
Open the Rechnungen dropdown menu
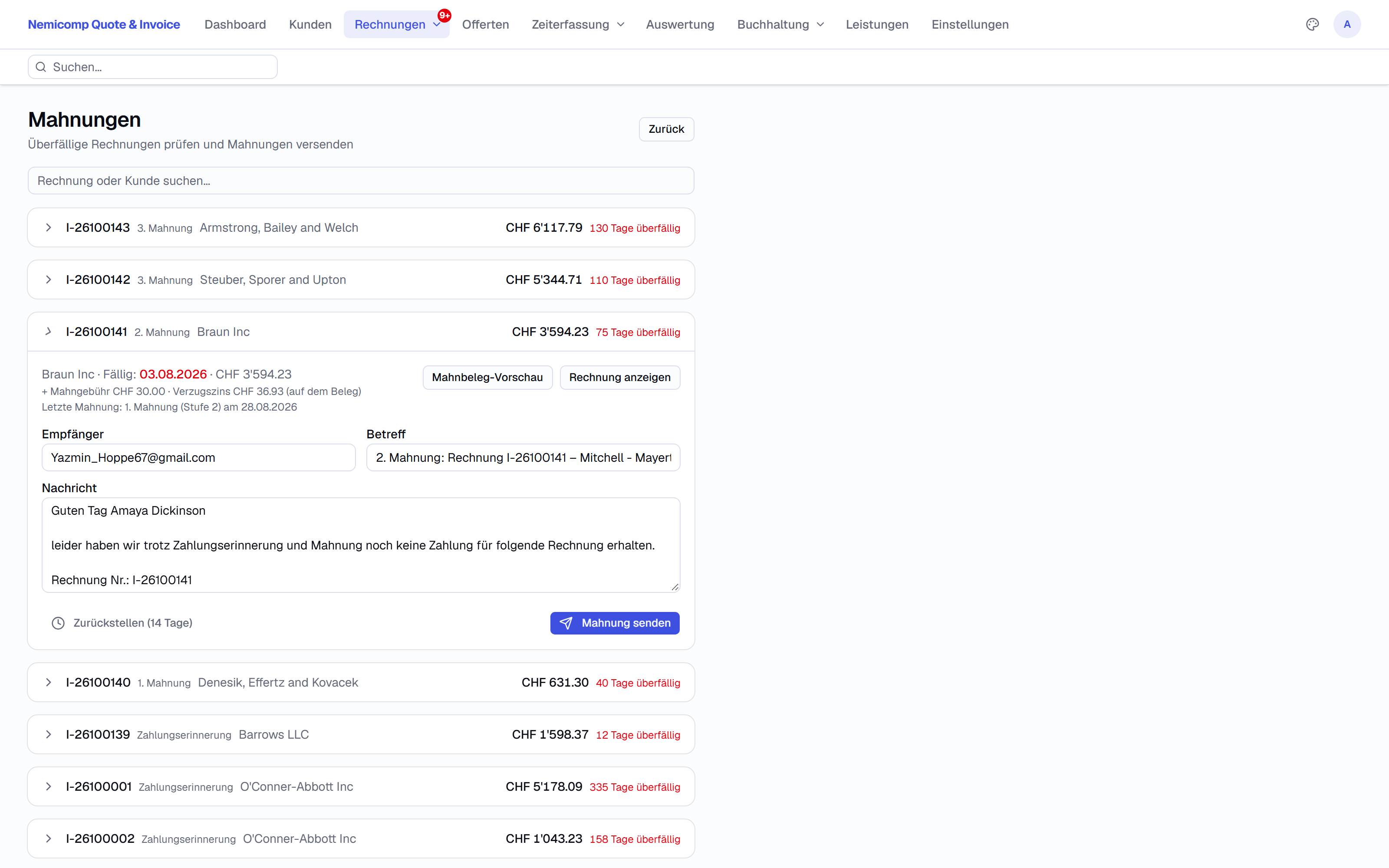397,24
